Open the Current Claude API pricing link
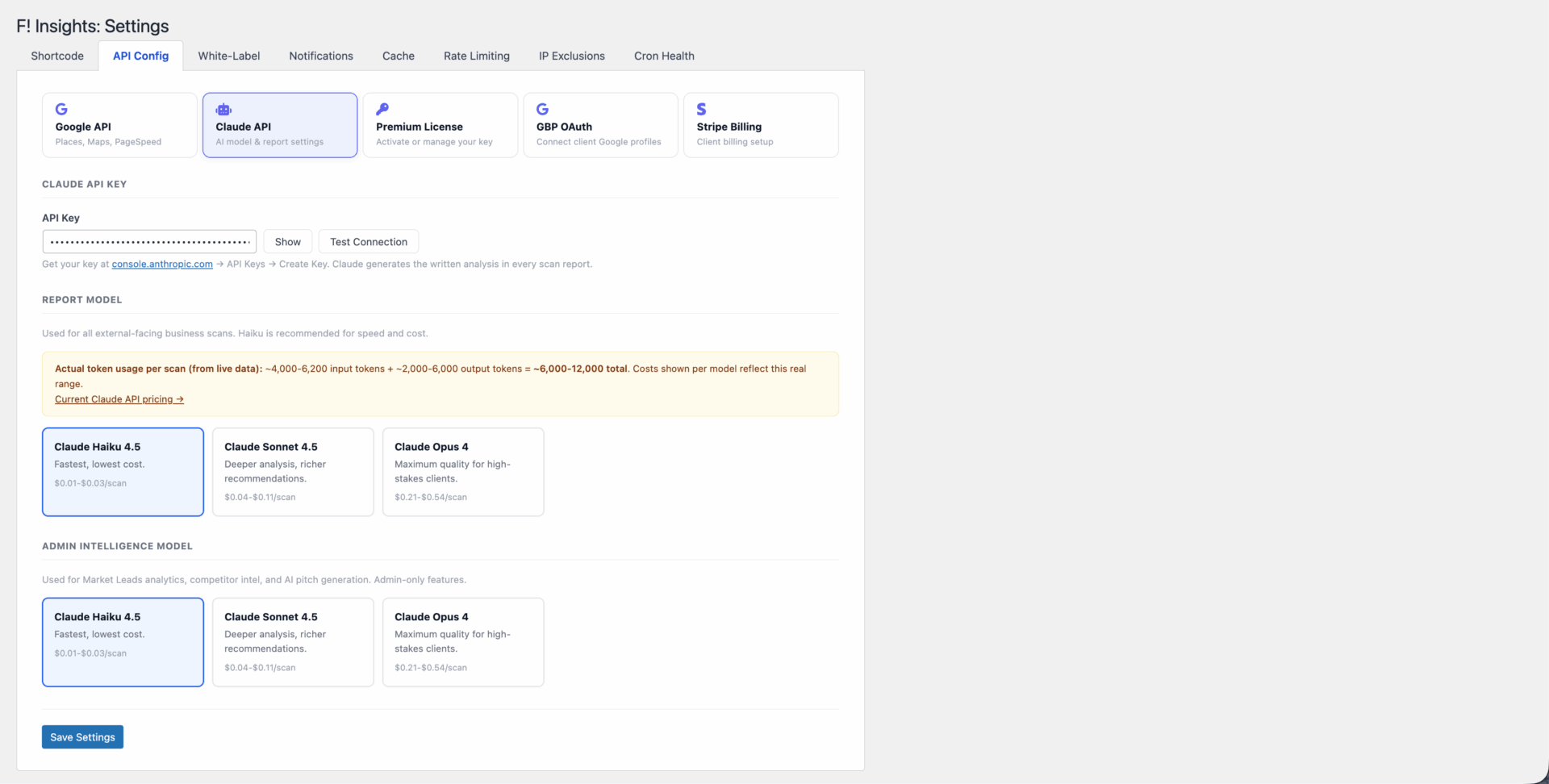This screenshot has width=1549, height=784. coord(119,399)
